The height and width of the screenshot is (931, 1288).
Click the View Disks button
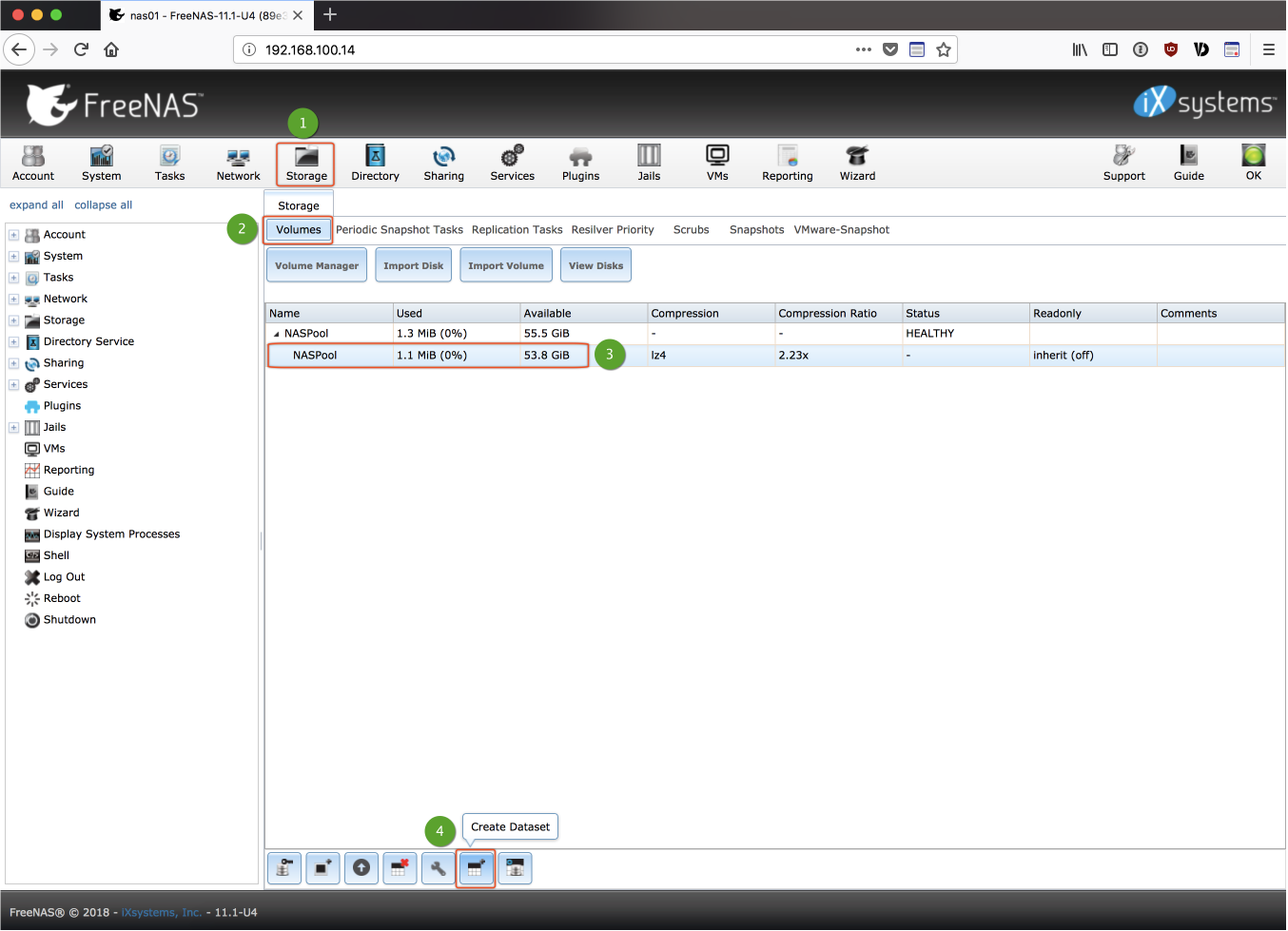(595, 266)
